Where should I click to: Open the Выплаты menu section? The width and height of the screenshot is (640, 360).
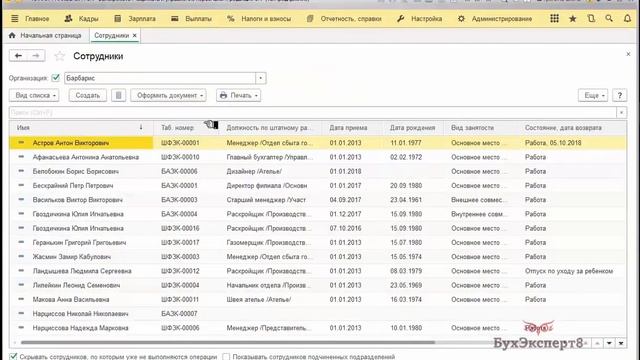point(191,19)
